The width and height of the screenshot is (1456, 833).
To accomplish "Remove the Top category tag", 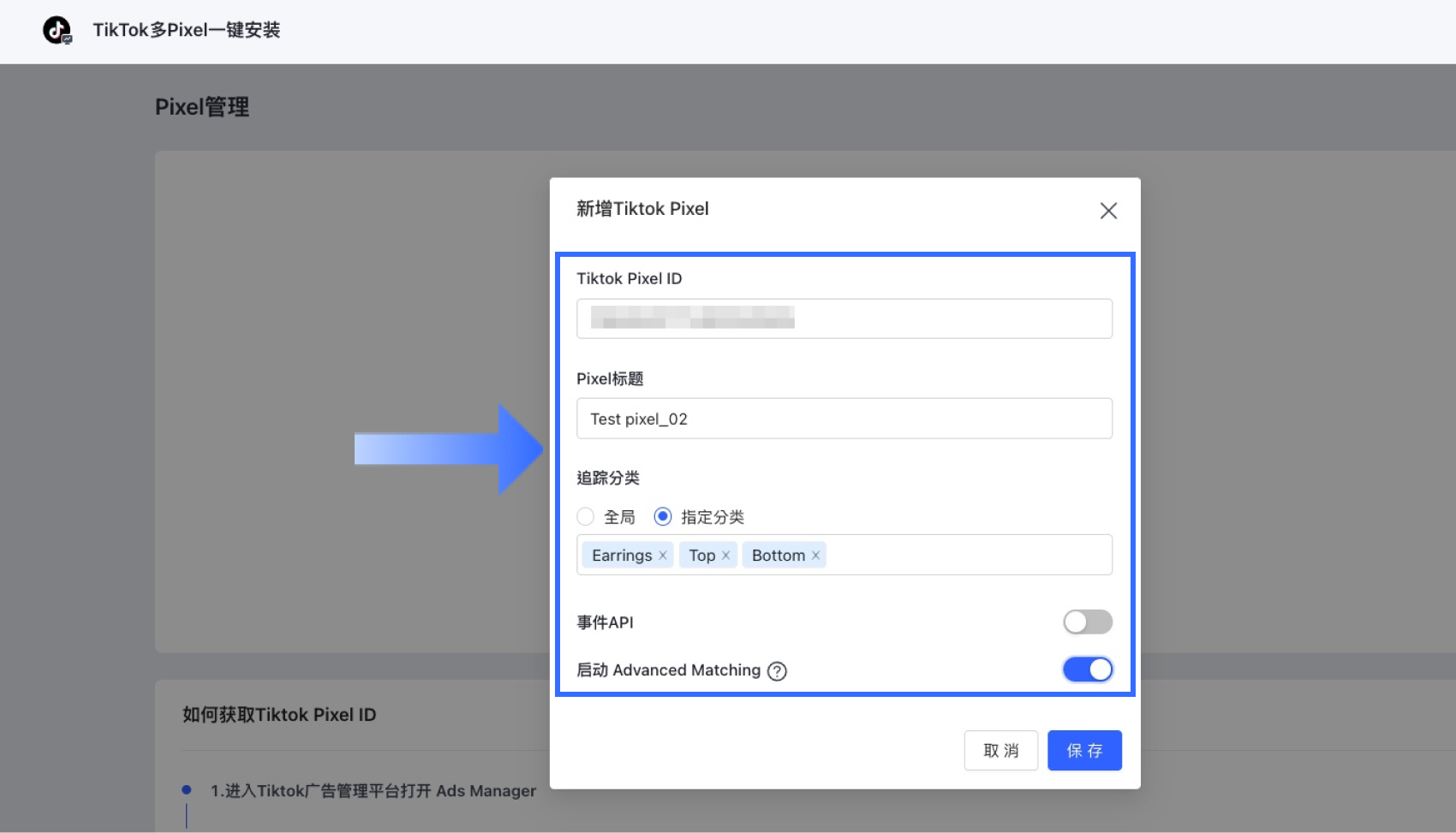I will [x=725, y=556].
